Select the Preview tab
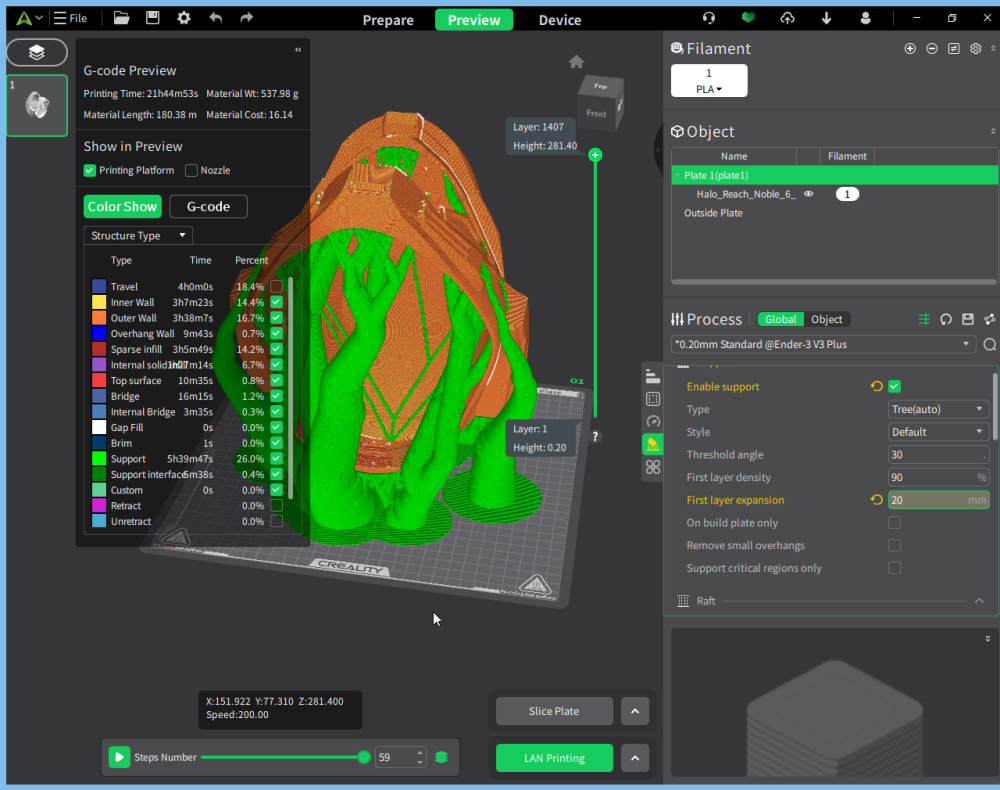The height and width of the screenshot is (790, 1000). 474,20
